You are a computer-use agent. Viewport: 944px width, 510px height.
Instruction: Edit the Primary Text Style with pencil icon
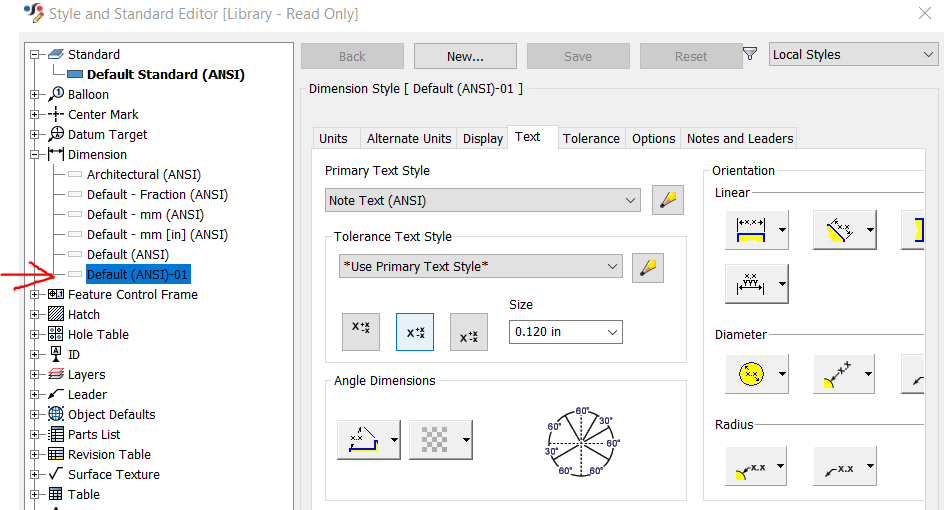668,201
